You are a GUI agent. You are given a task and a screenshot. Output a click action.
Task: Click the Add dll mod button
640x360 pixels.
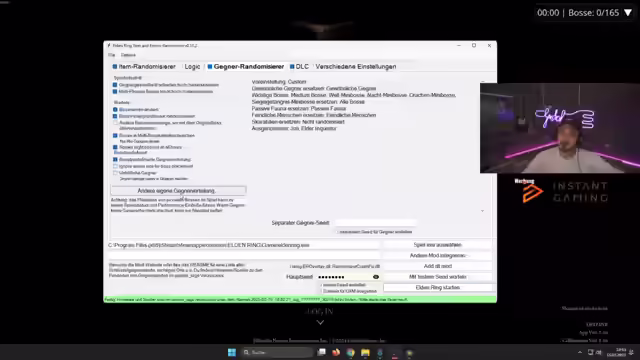[438, 266]
